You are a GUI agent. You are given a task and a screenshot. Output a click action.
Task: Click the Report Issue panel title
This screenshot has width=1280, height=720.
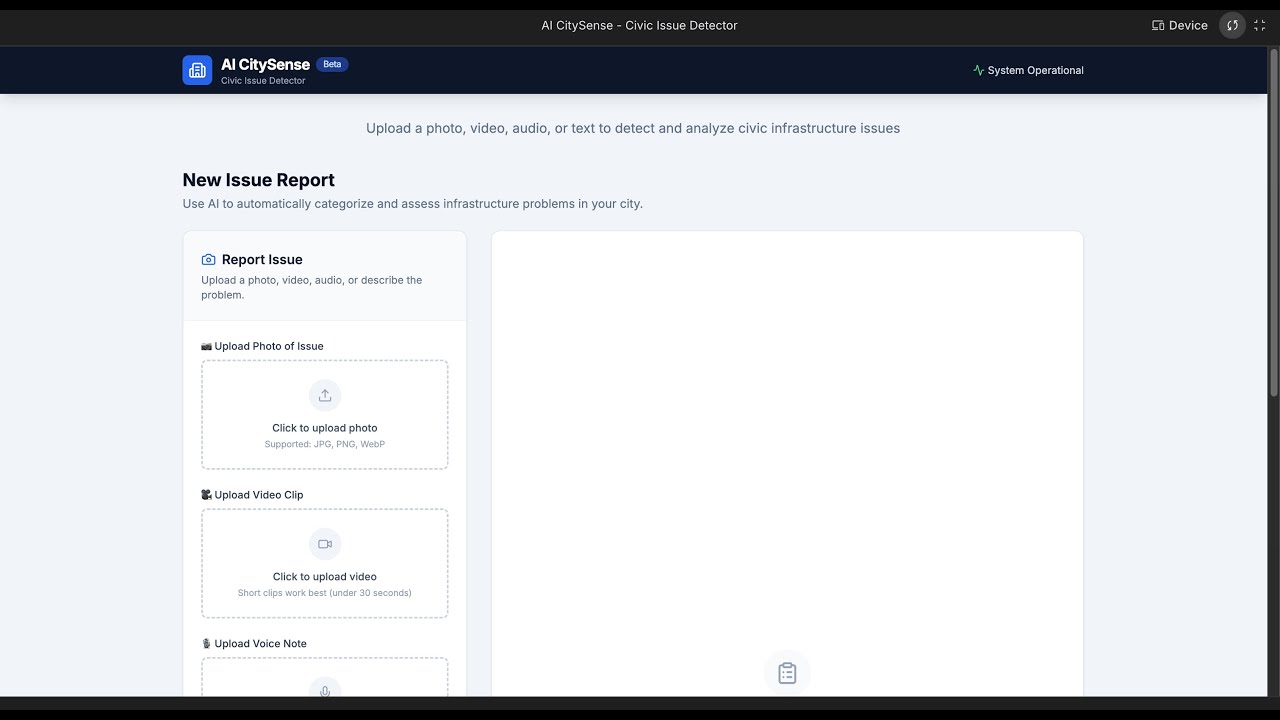(262, 259)
